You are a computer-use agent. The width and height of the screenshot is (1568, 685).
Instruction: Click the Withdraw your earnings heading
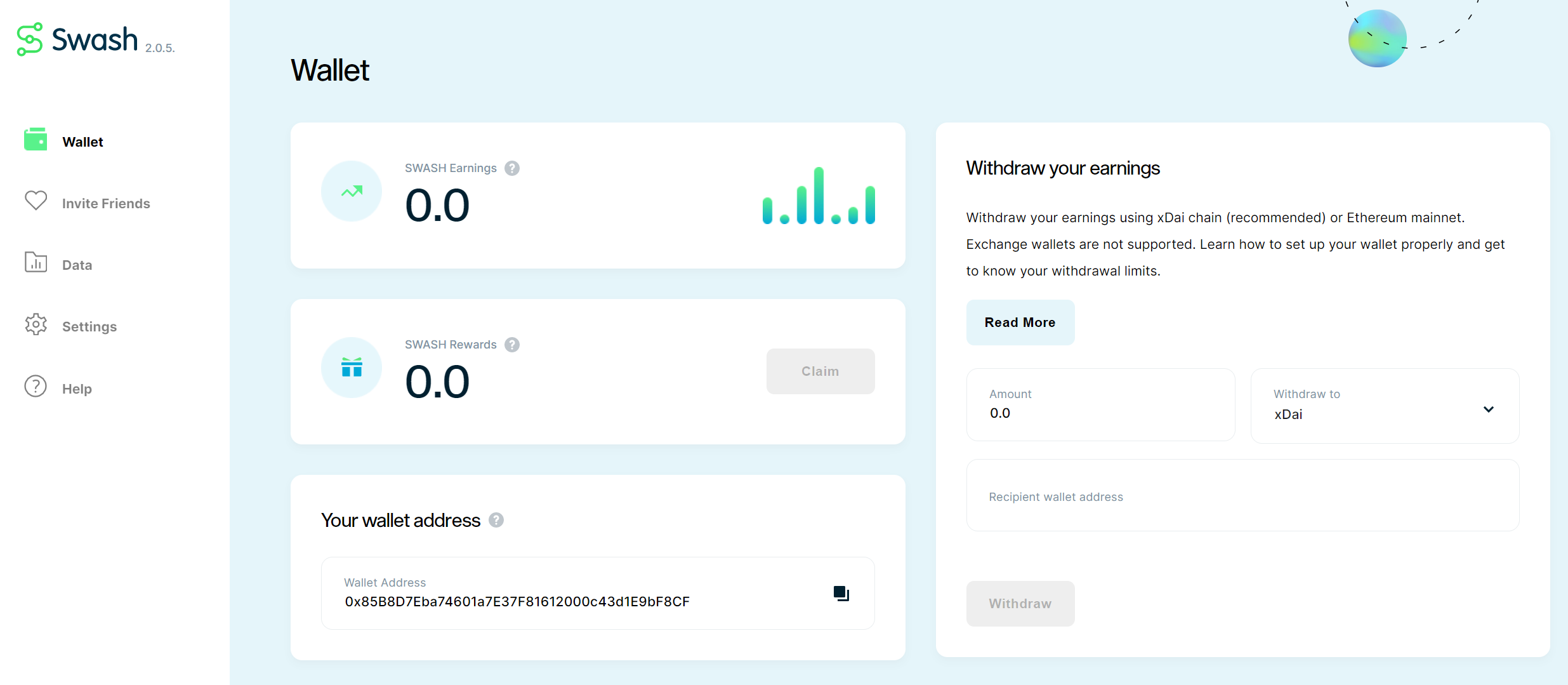click(1063, 168)
